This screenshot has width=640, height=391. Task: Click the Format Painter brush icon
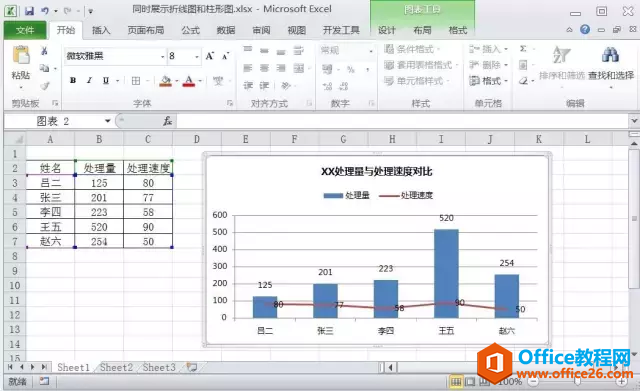[x=45, y=86]
